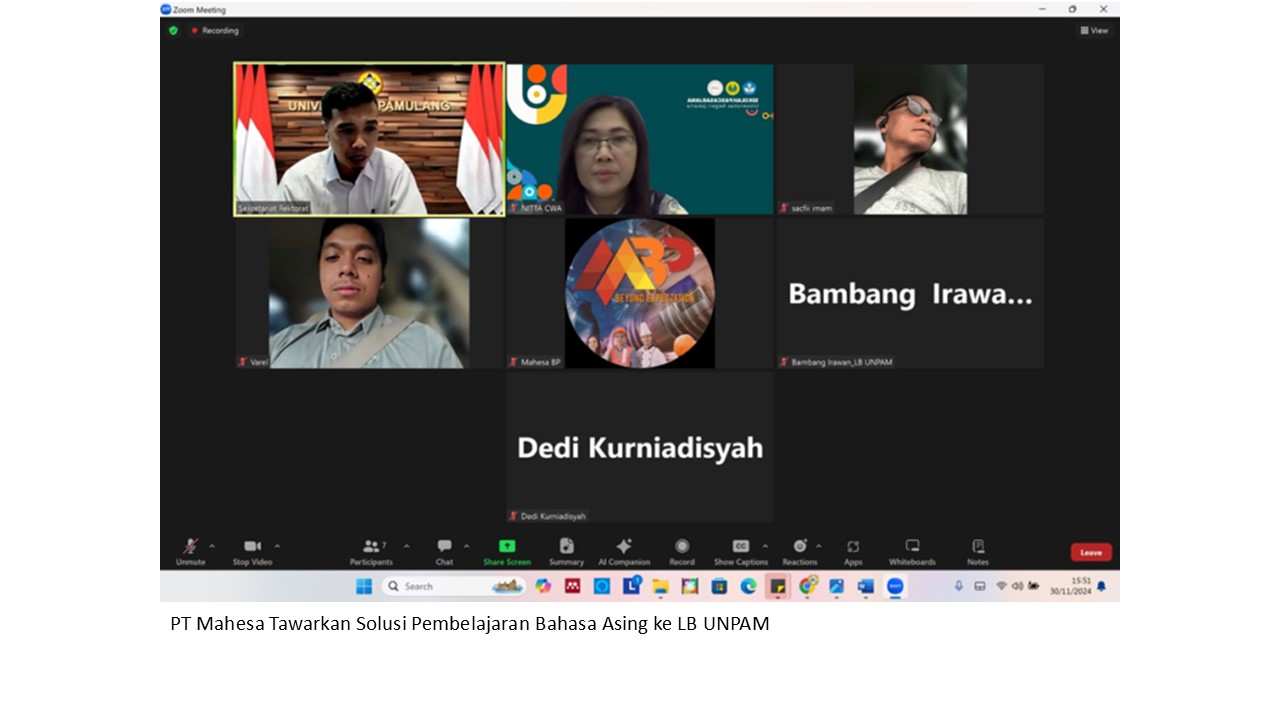Expand the Participants options arrow
This screenshot has width=1280, height=720.
pyautogui.click(x=406, y=546)
